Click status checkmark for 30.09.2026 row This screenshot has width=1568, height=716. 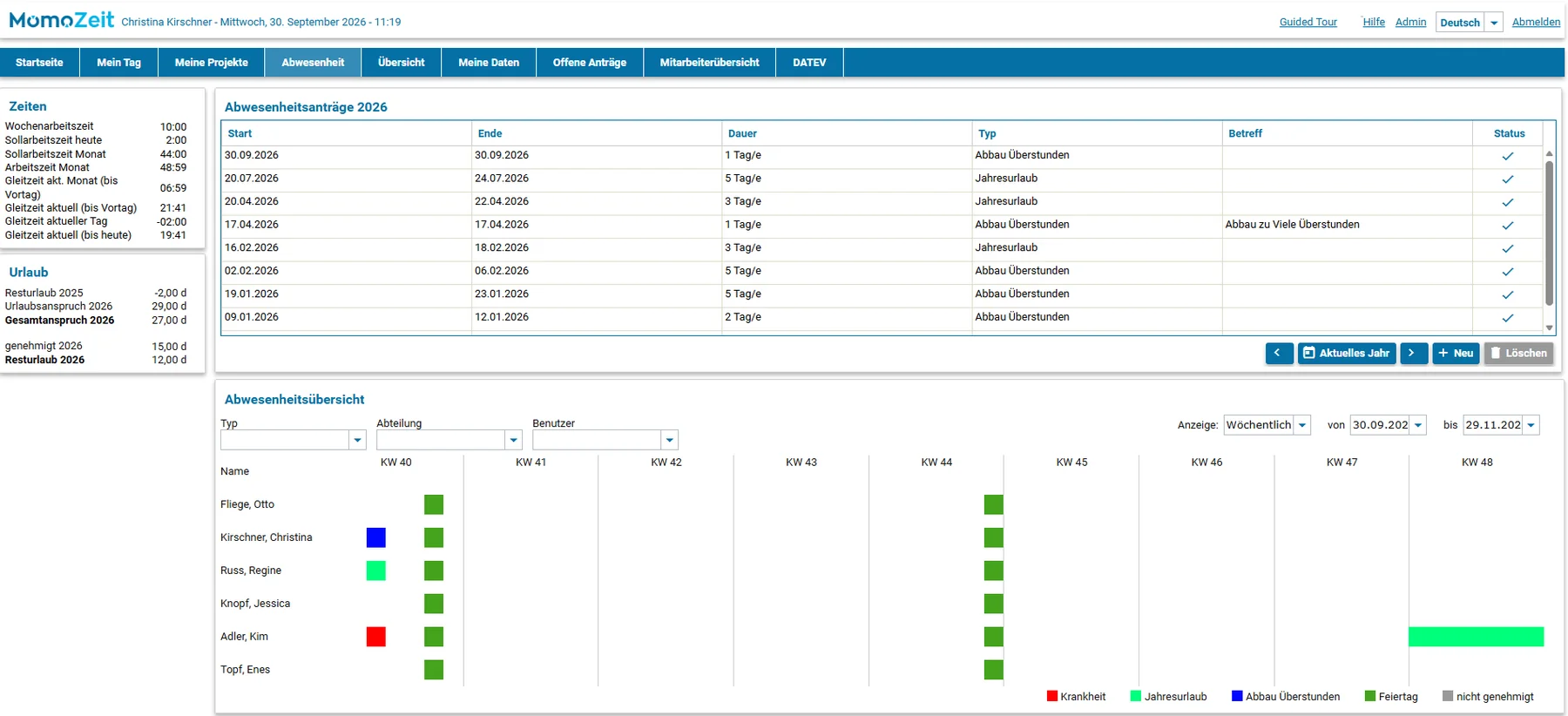pyautogui.click(x=1507, y=156)
